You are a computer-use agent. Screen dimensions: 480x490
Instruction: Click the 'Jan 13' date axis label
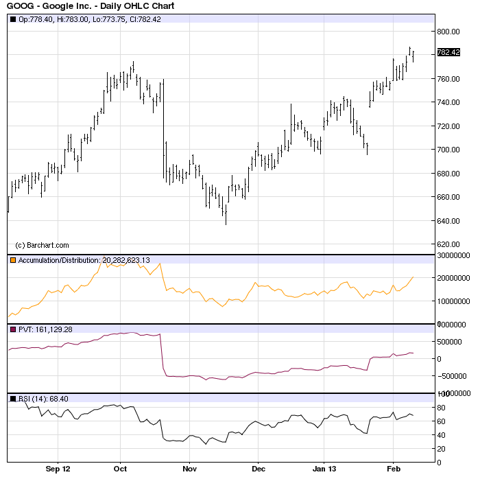coord(324,469)
